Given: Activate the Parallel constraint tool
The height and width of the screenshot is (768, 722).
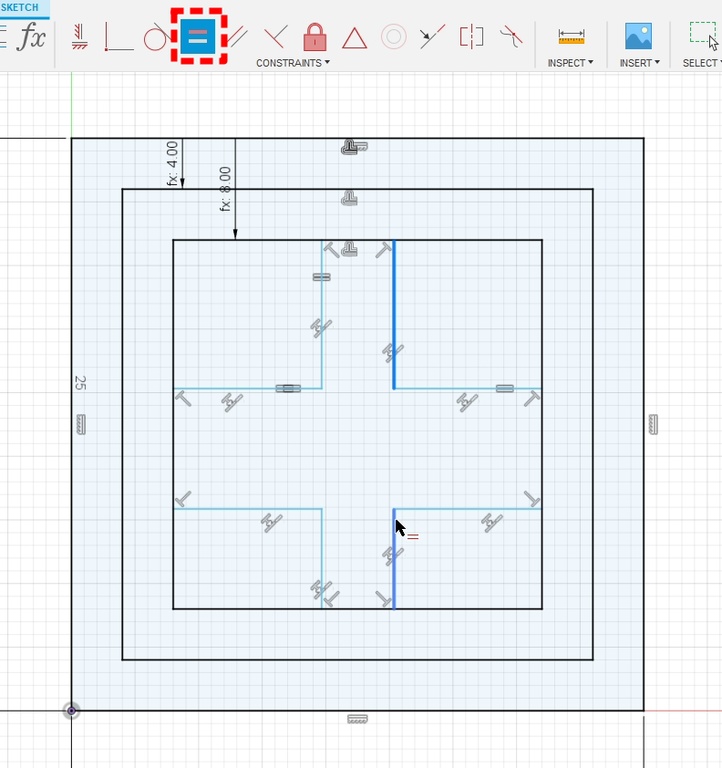Looking at the screenshot, I should pos(238,38).
